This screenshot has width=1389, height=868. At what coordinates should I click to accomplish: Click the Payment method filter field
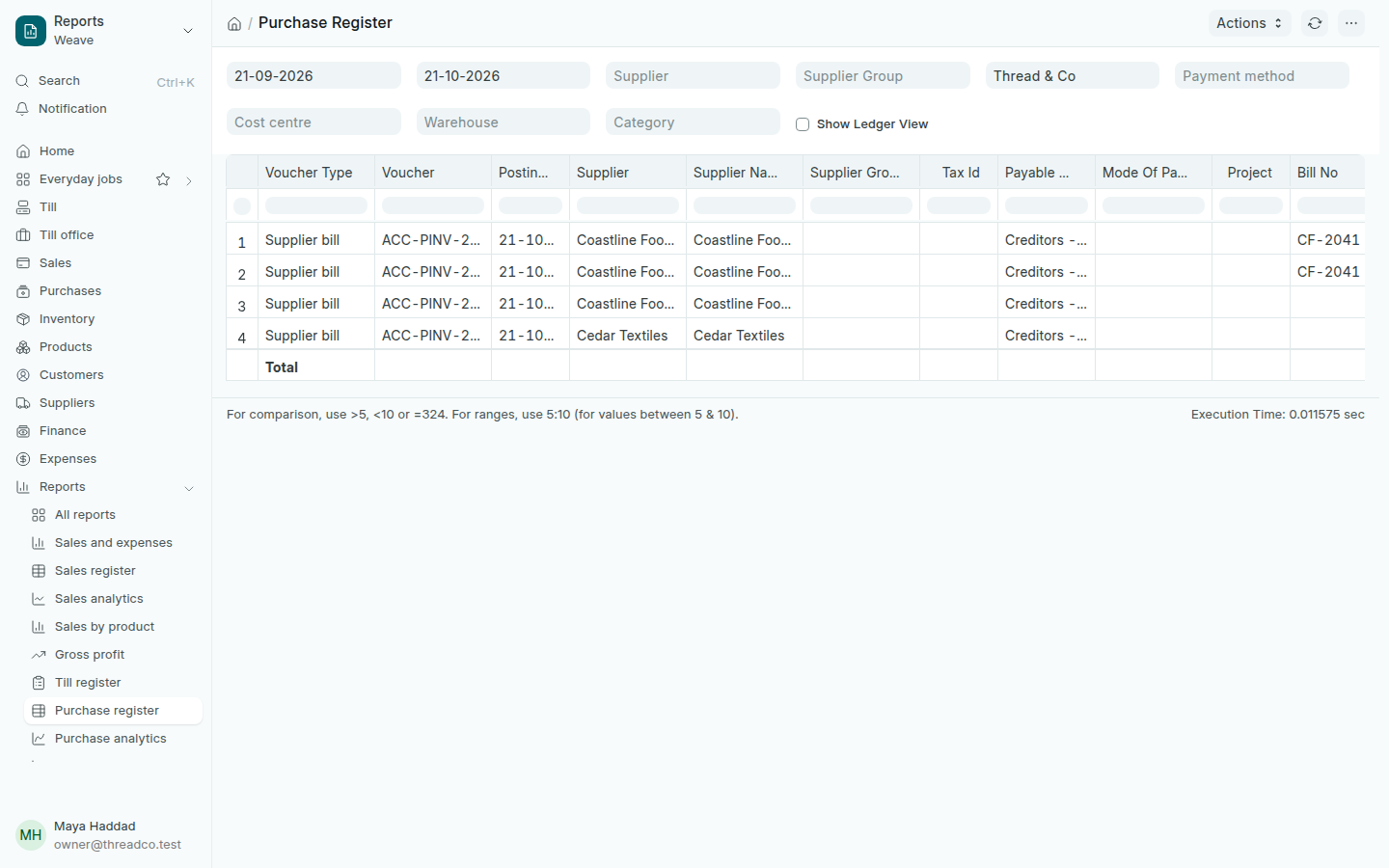click(x=1262, y=76)
